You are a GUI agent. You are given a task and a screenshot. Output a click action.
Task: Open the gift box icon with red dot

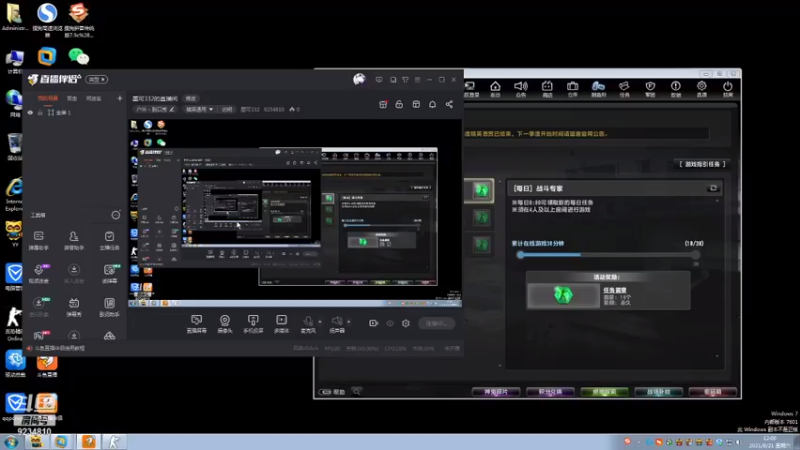tap(383, 104)
